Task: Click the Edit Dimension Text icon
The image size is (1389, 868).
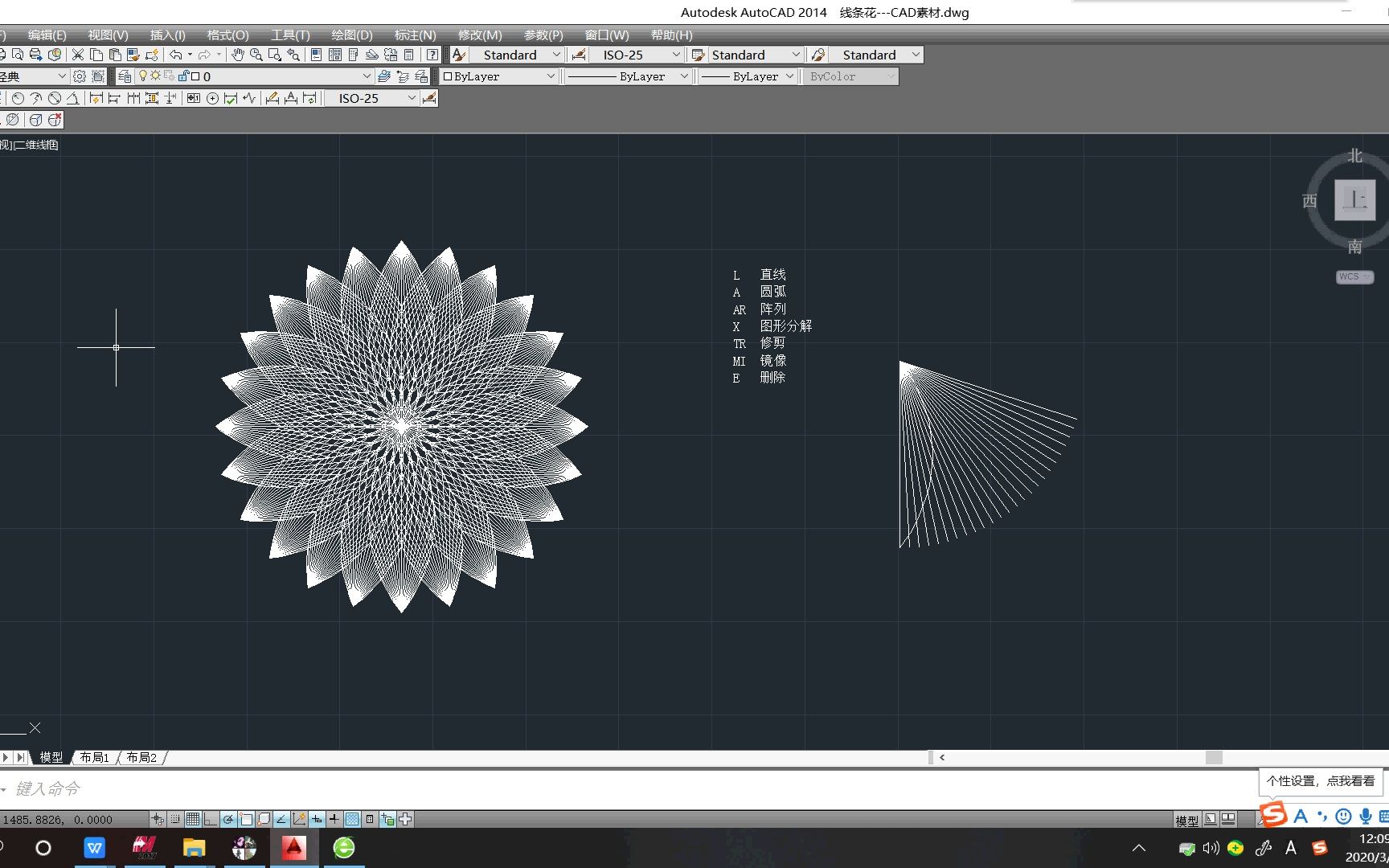Action: click(290, 98)
